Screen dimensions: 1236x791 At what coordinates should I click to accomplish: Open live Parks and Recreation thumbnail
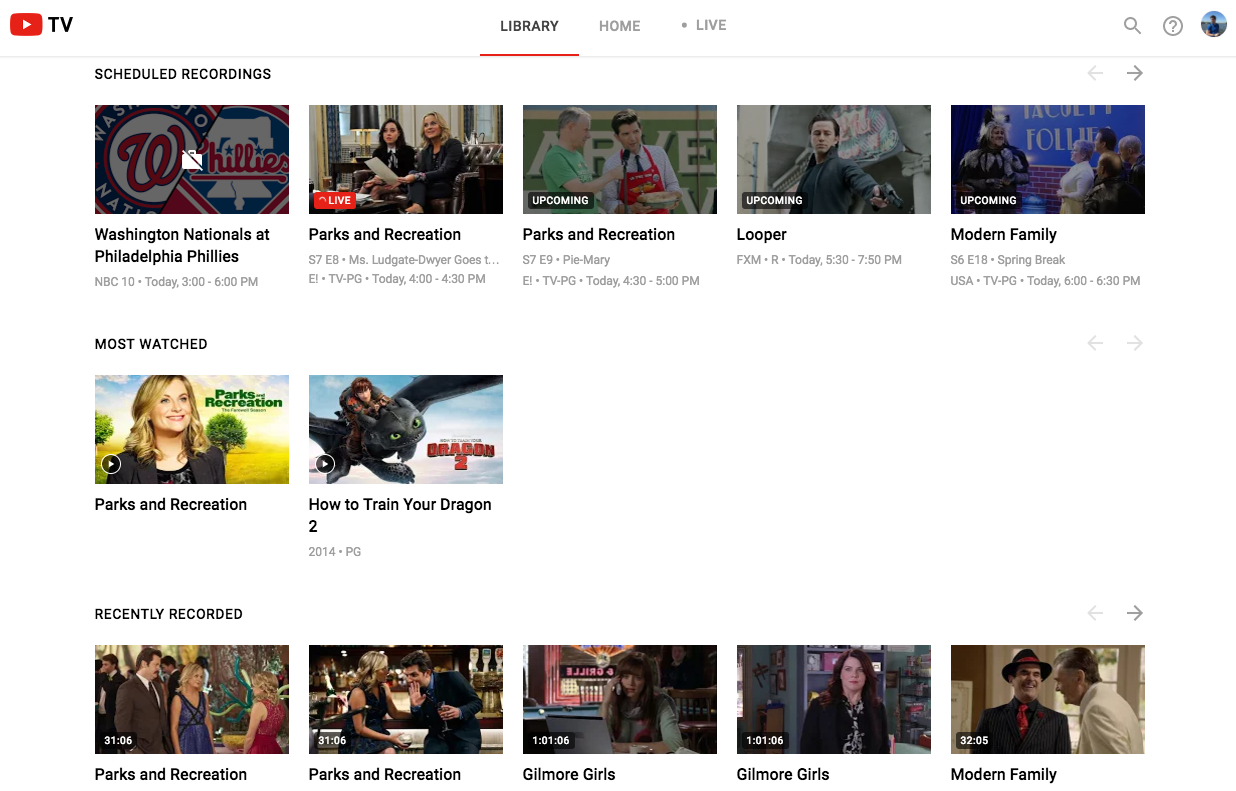coord(406,159)
